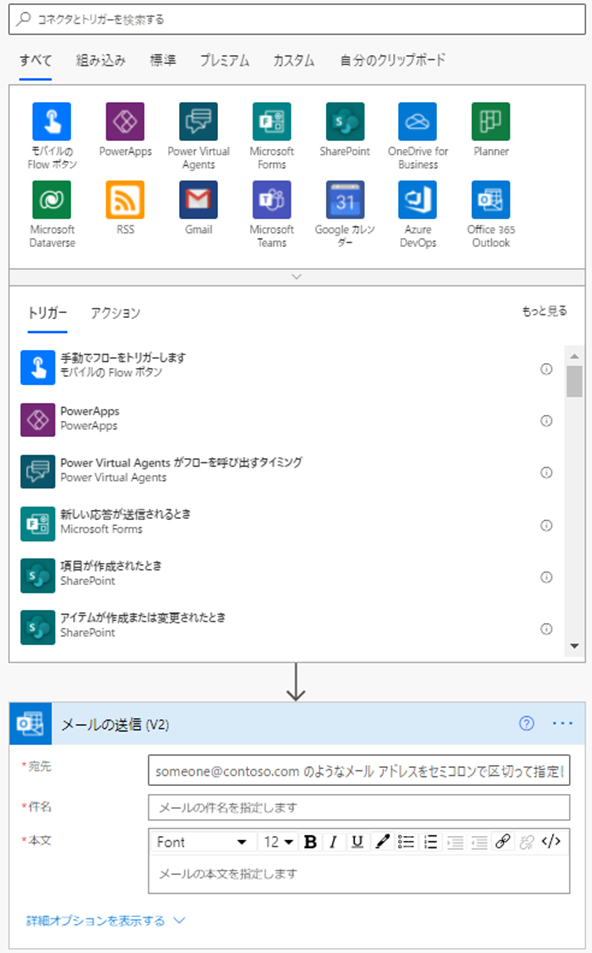This screenshot has height=953, width=592.
Task: Switch to the カスタム tab
Action: [294, 60]
